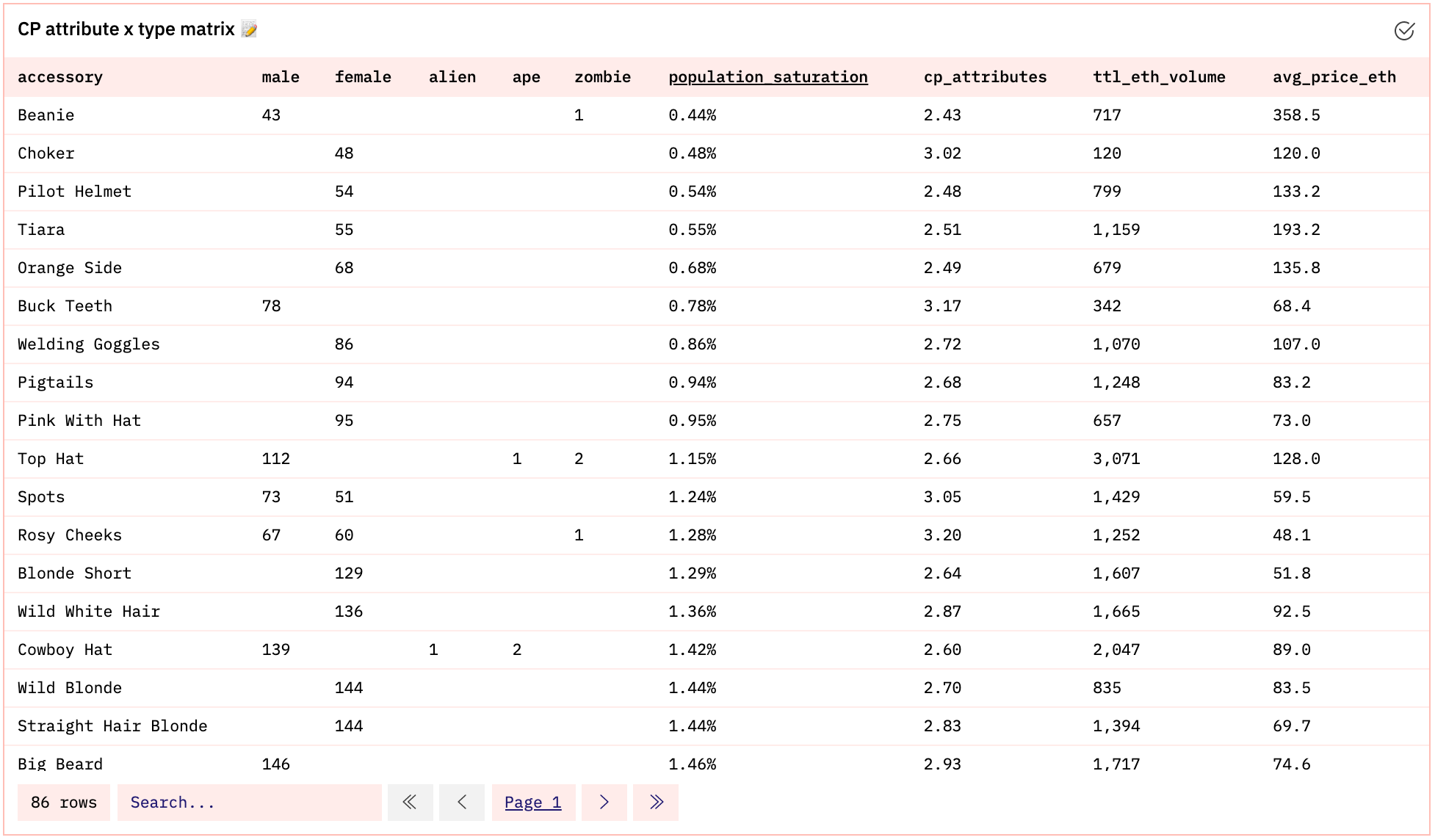Sort by the avg_price_eth column header
This screenshot has width=1435, height=840.
point(1334,77)
